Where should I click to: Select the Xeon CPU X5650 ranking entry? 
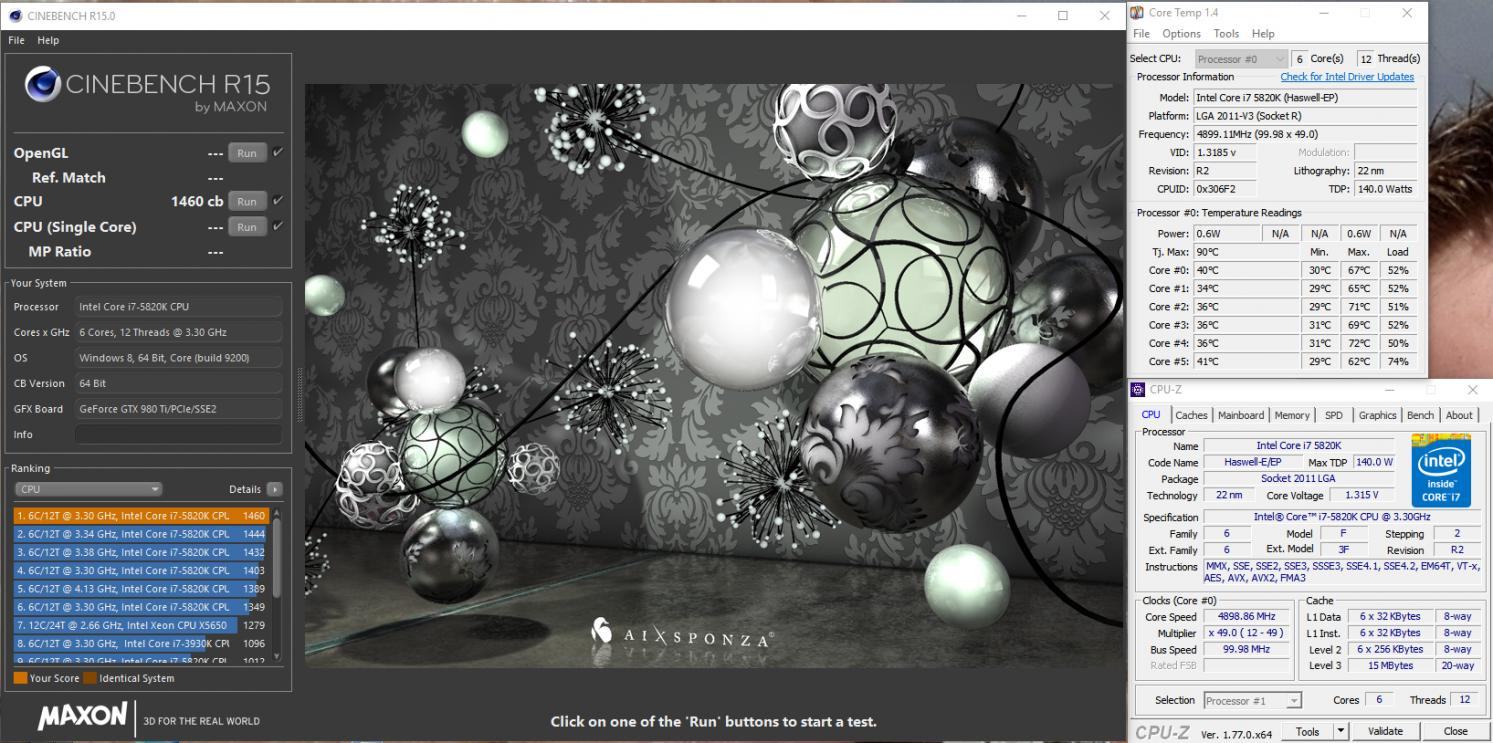[x=141, y=625]
